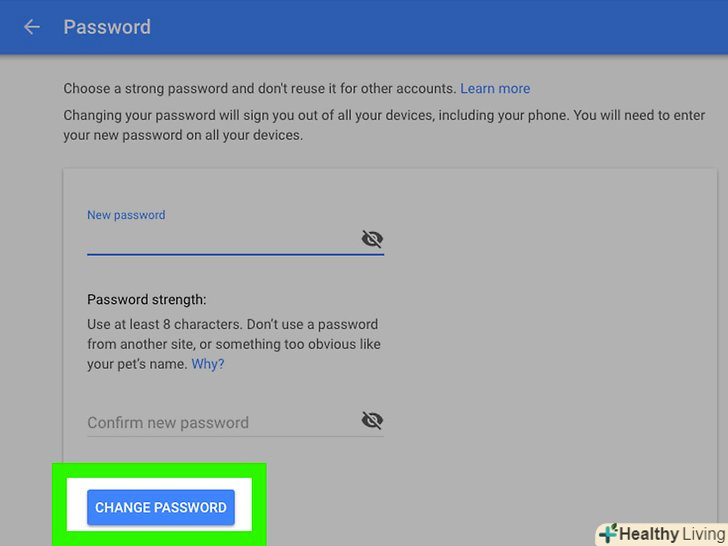
Task: Open the Why? link
Action: coord(208,364)
